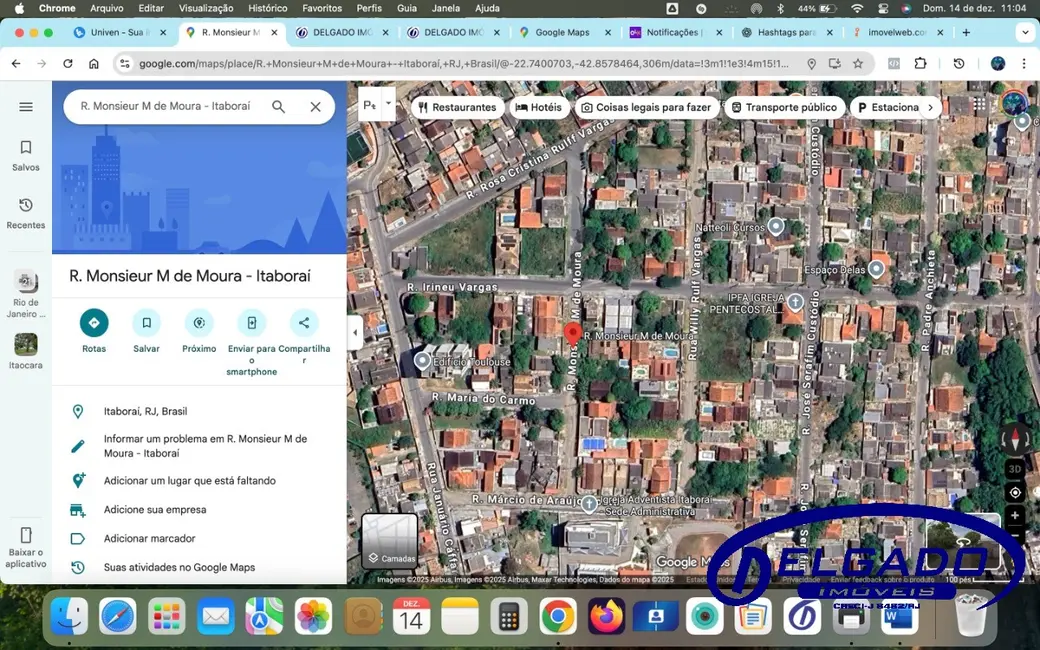Toggle map type via Camadas thumbnail
Screen dimensions: 1040x650
(390, 540)
